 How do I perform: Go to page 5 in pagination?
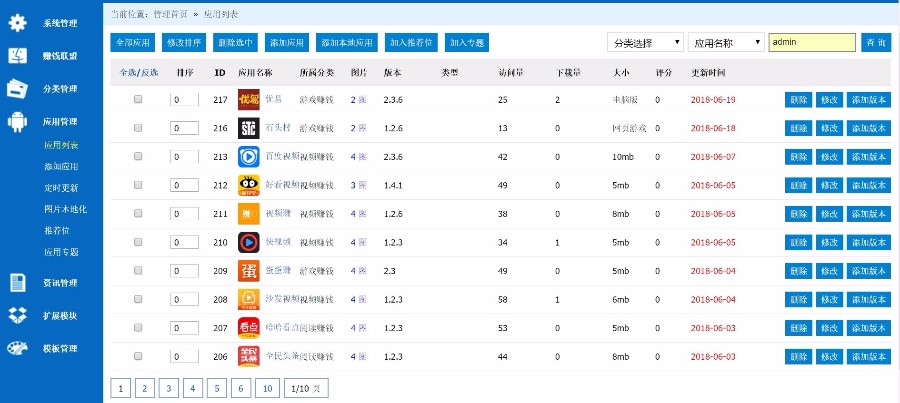[216, 389]
